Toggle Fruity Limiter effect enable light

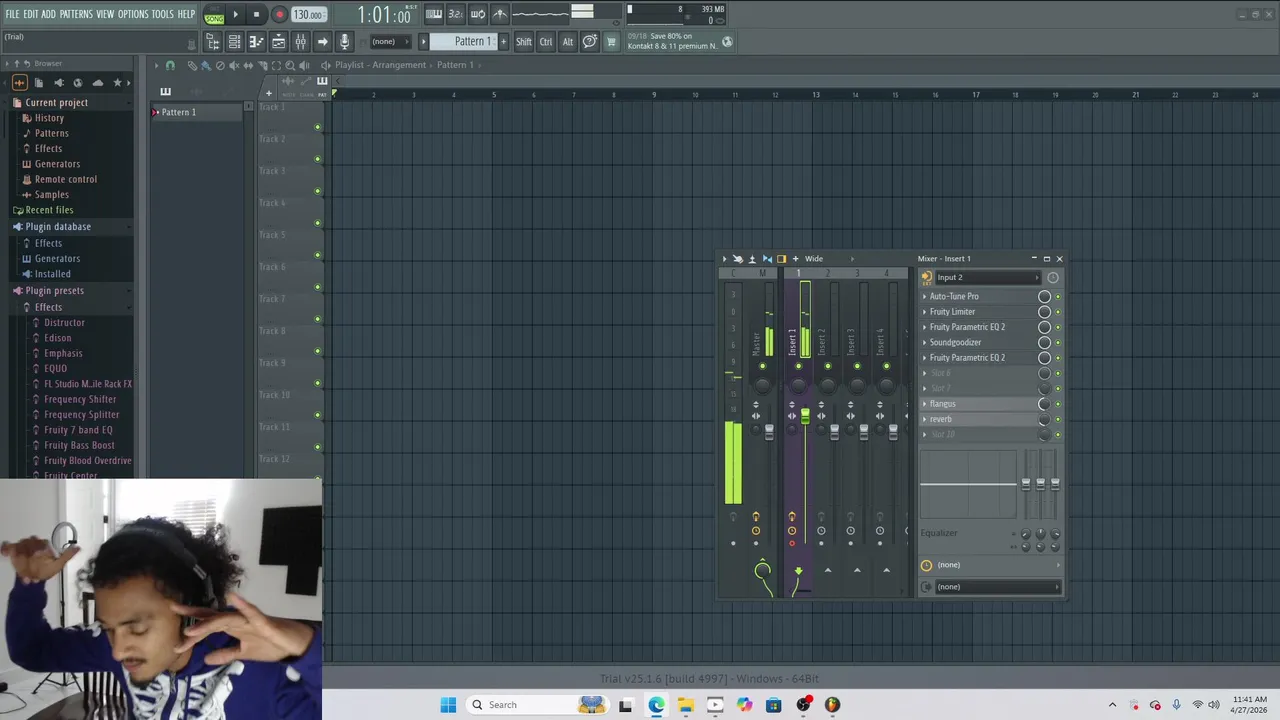(x=1057, y=312)
